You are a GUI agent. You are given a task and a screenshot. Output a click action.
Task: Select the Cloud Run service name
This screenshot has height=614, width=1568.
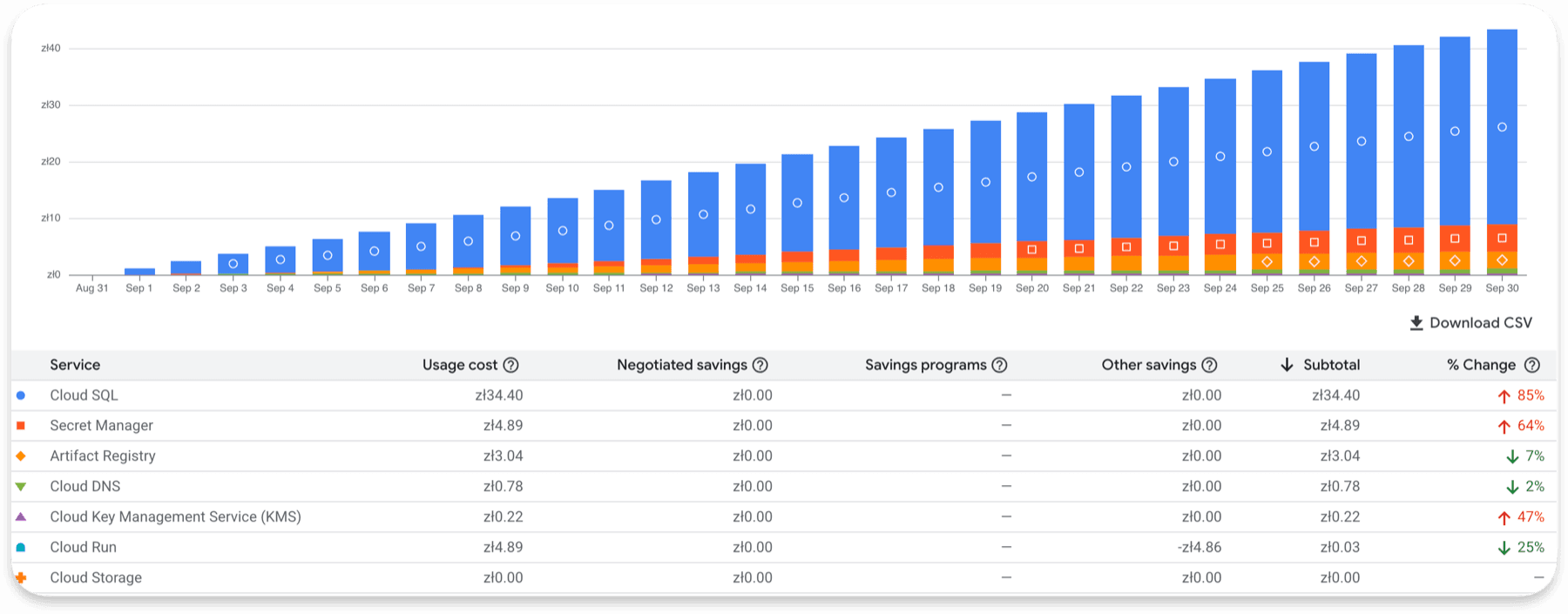coord(83,548)
